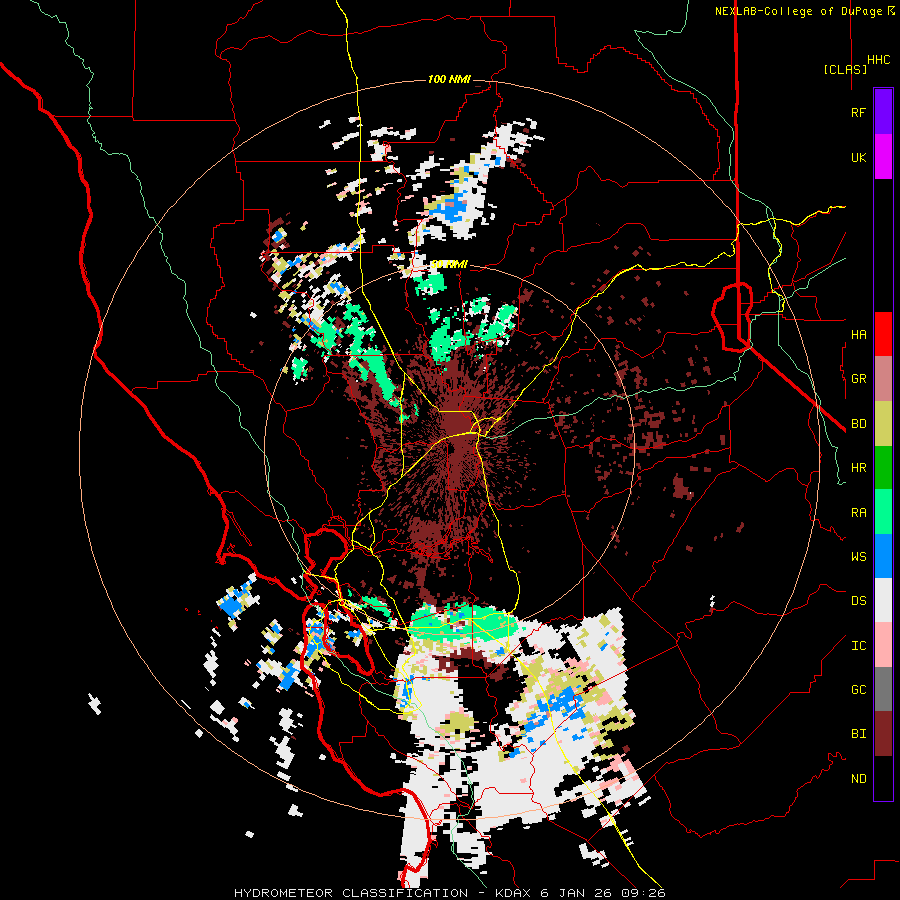The height and width of the screenshot is (900, 900).
Task: Click the HR legend label
Action: click(858, 468)
